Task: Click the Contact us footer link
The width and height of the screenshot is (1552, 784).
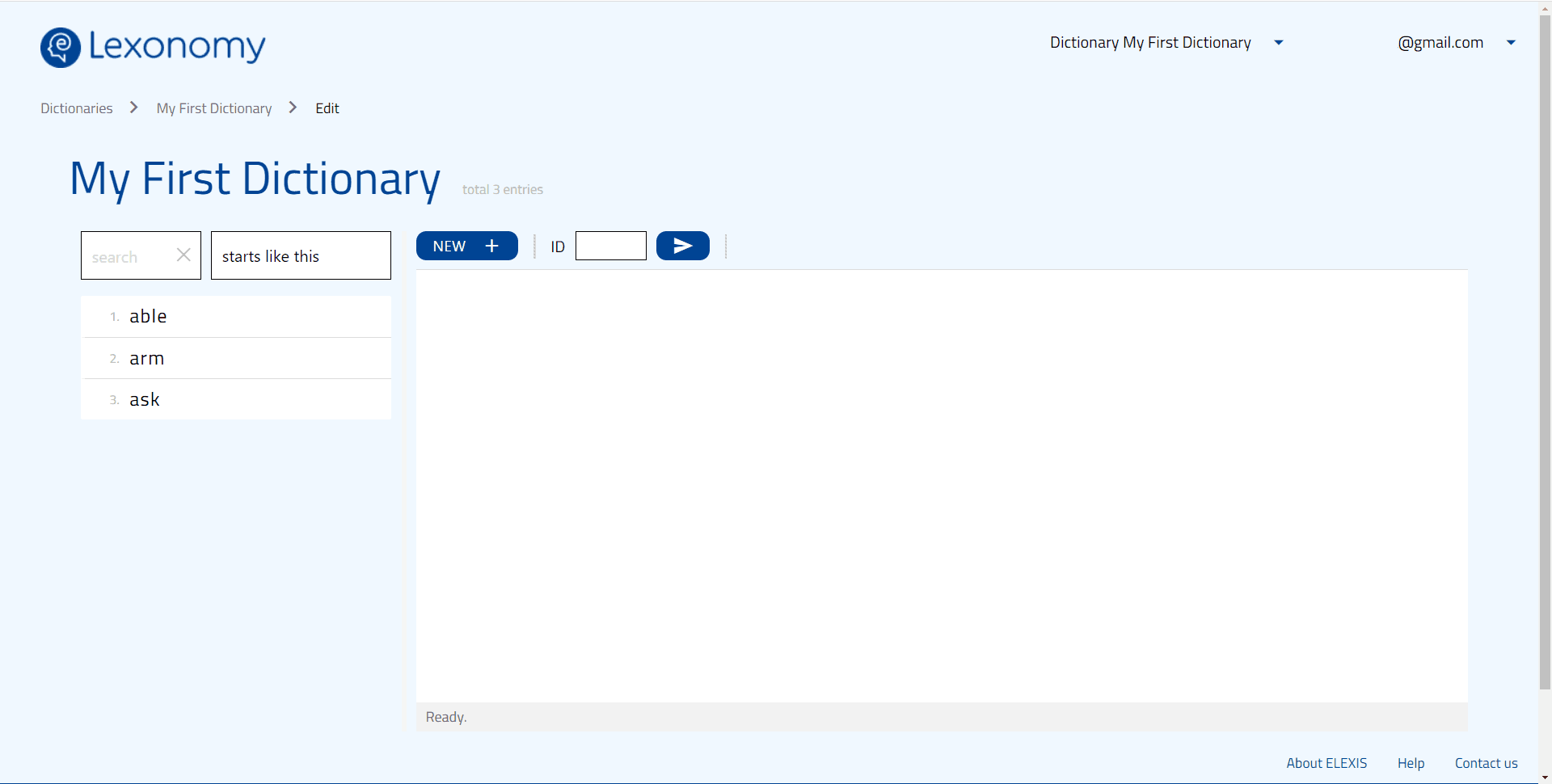Action: pos(1486,762)
